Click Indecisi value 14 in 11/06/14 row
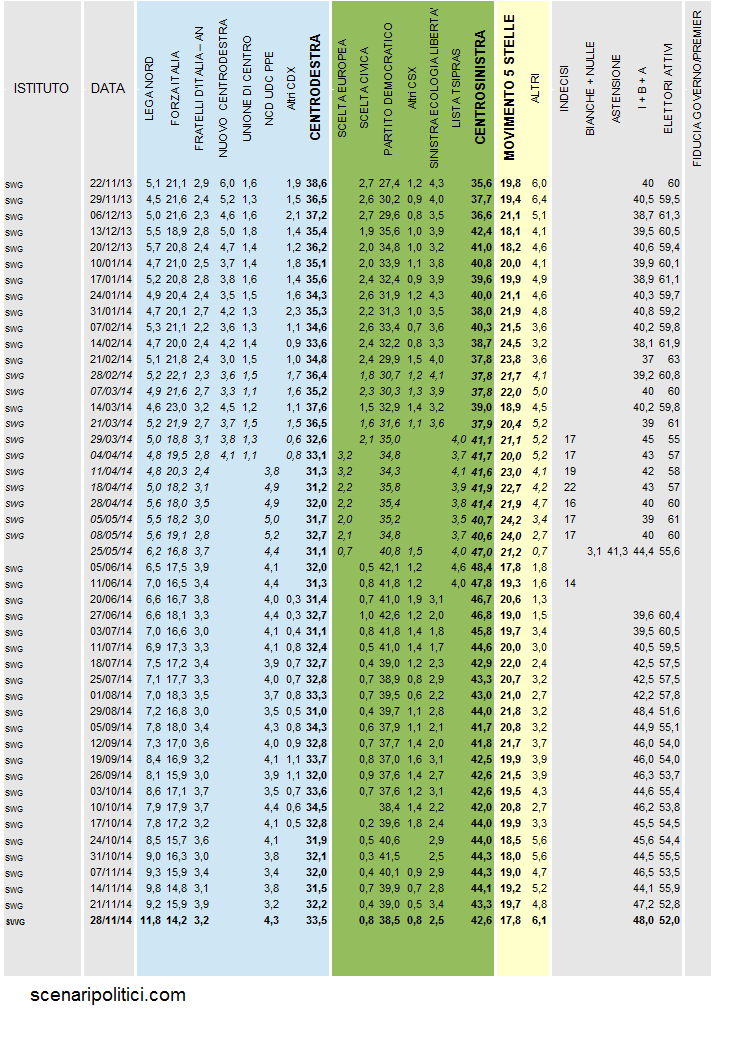This screenshot has height=1059, width=730. 570,583
